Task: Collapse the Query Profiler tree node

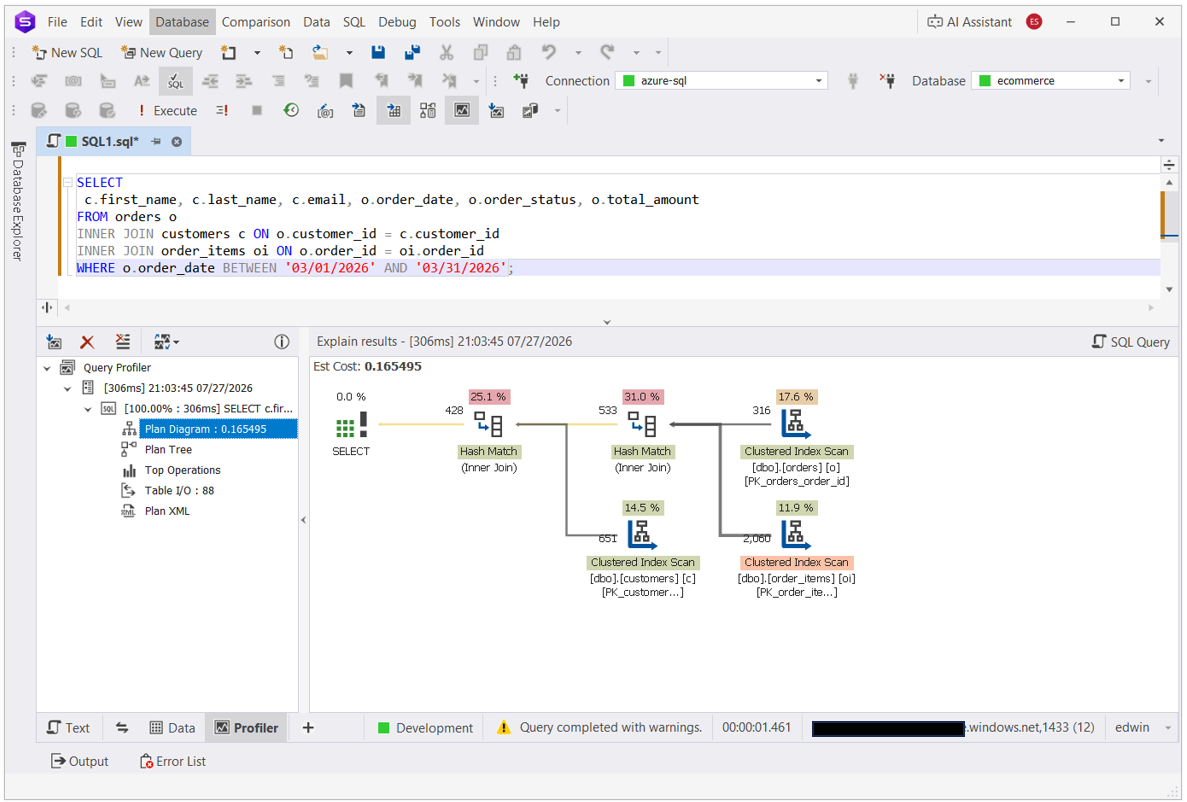Action: 47,368
